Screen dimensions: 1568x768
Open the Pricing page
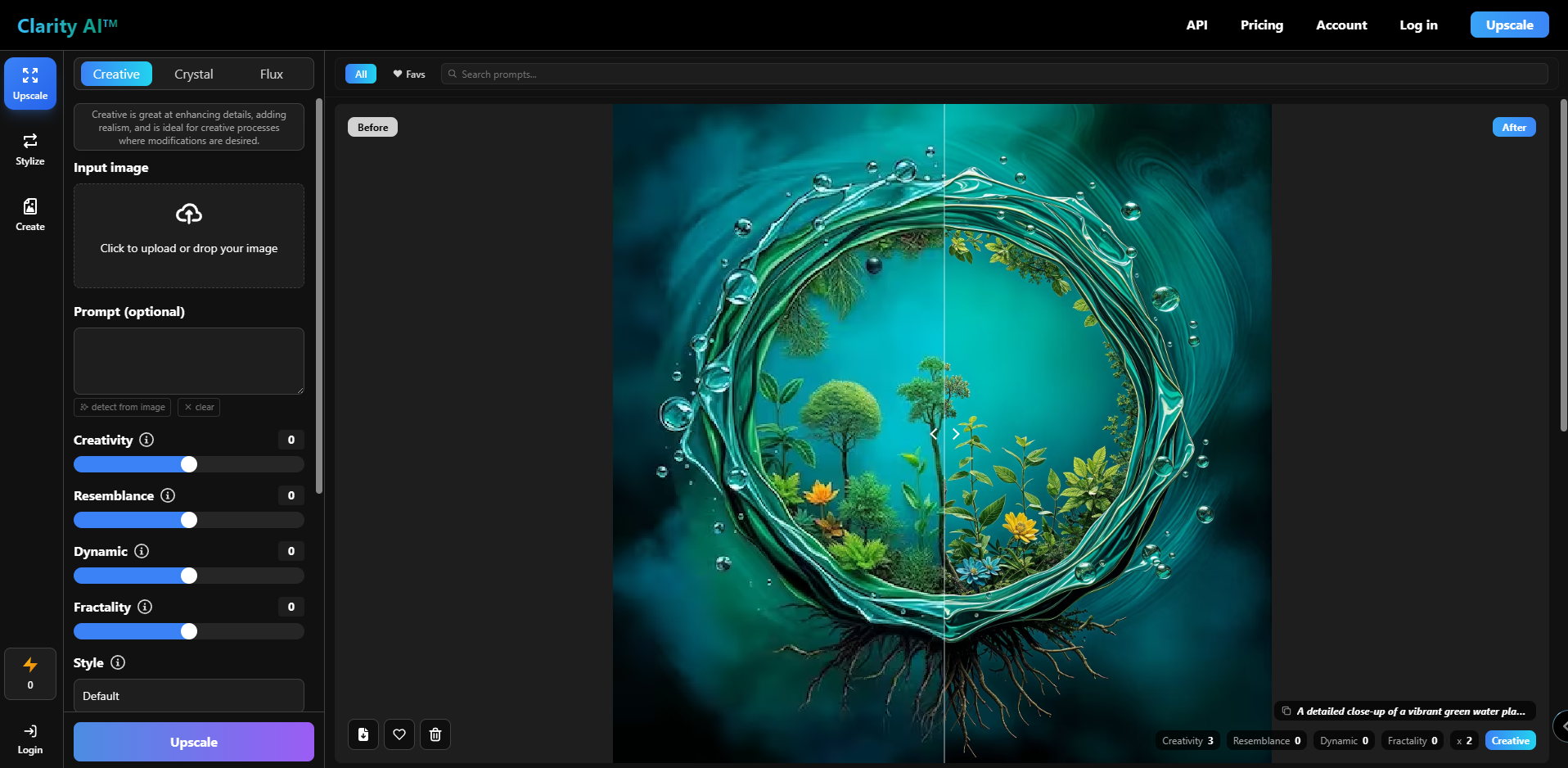tap(1261, 25)
